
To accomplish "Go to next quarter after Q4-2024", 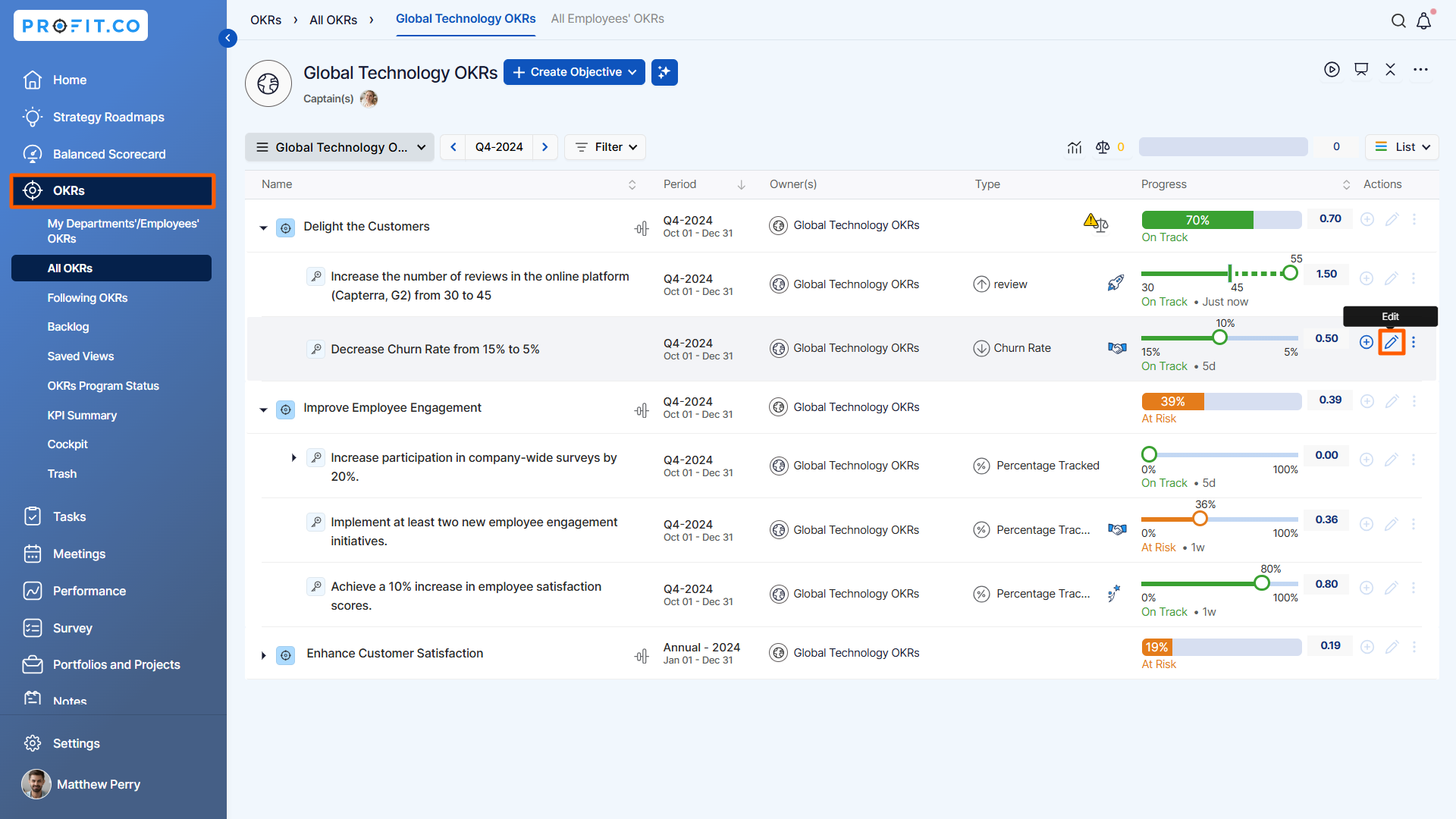I will 544,147.
